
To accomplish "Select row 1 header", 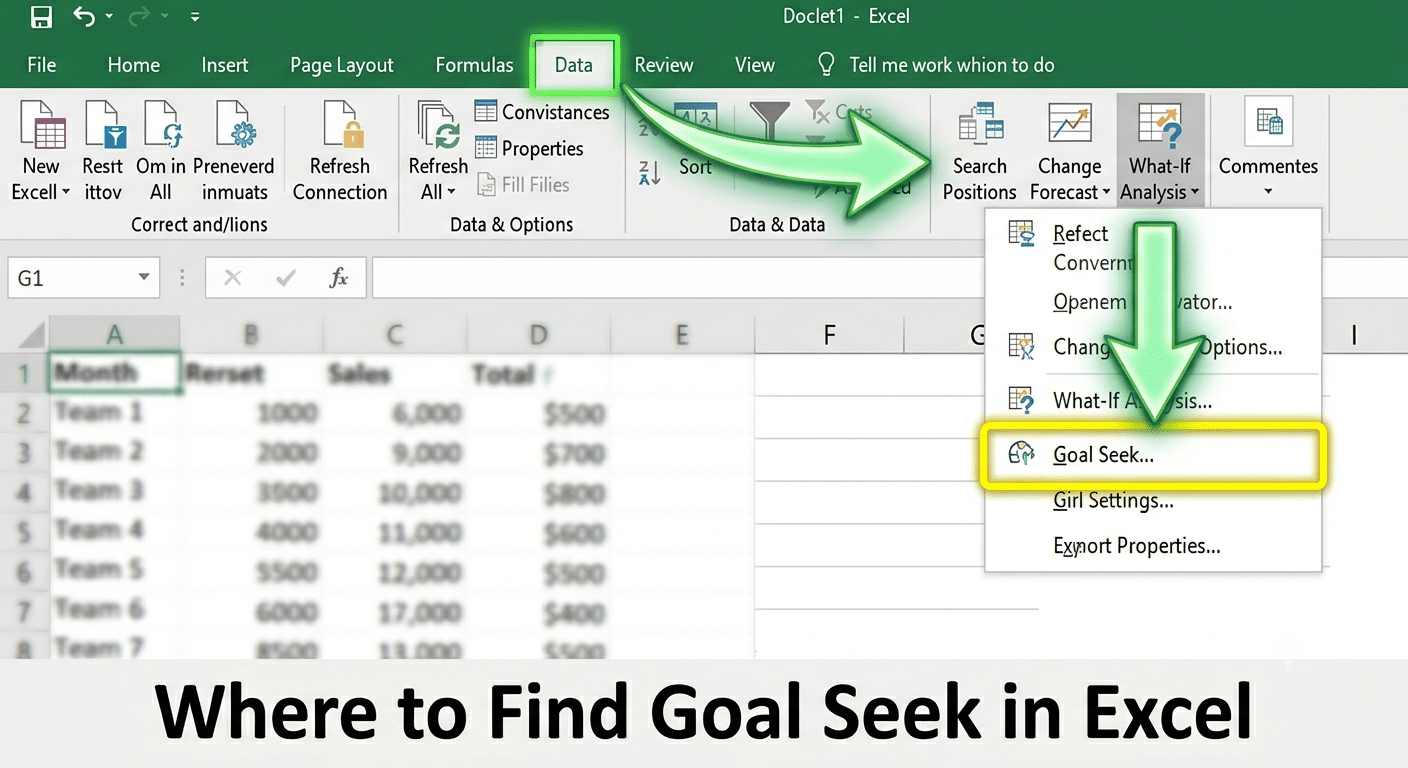I will [25, 374].
